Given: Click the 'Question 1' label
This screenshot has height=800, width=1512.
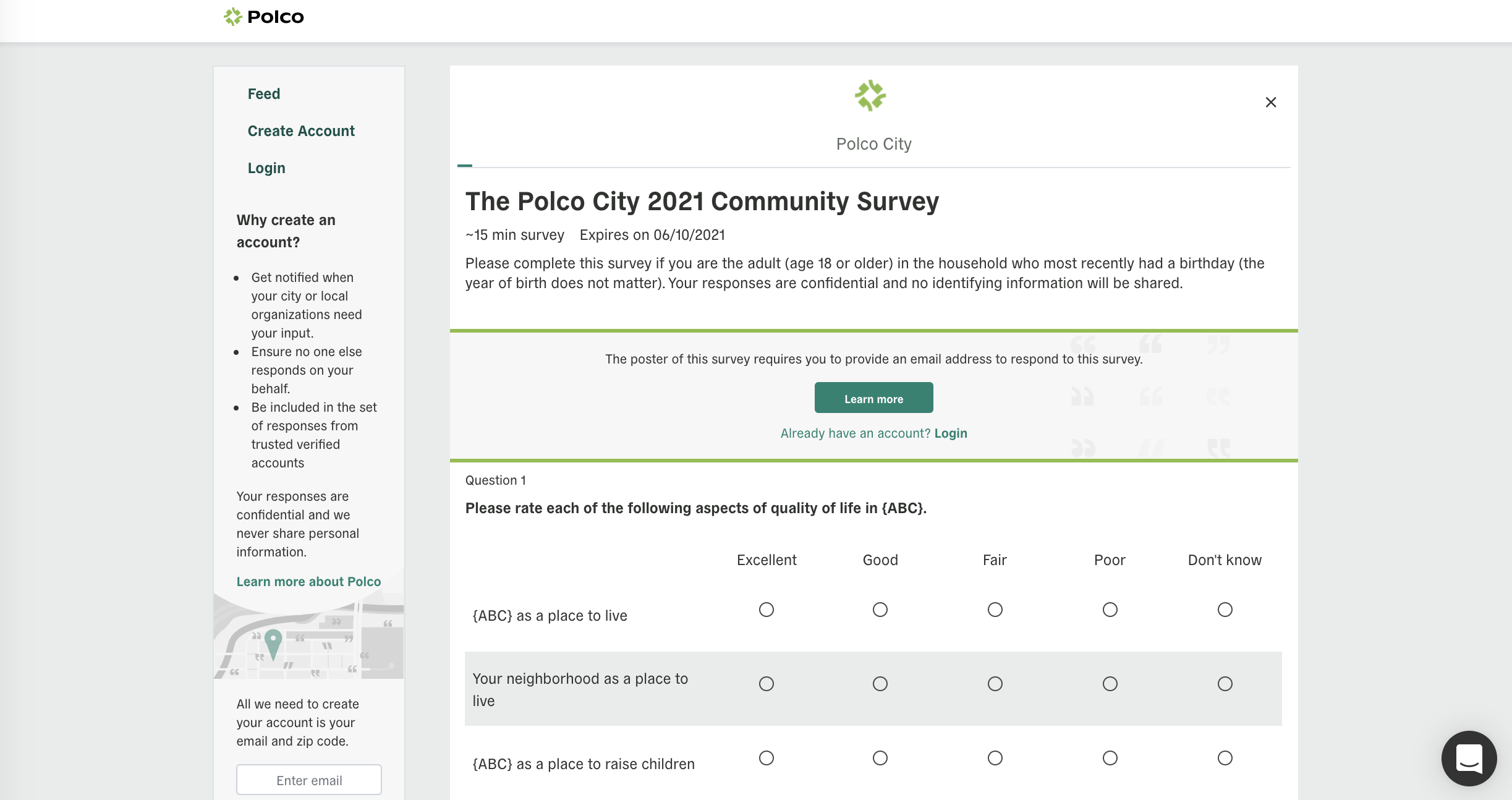Looking at the screenshot, I should 496,480.
